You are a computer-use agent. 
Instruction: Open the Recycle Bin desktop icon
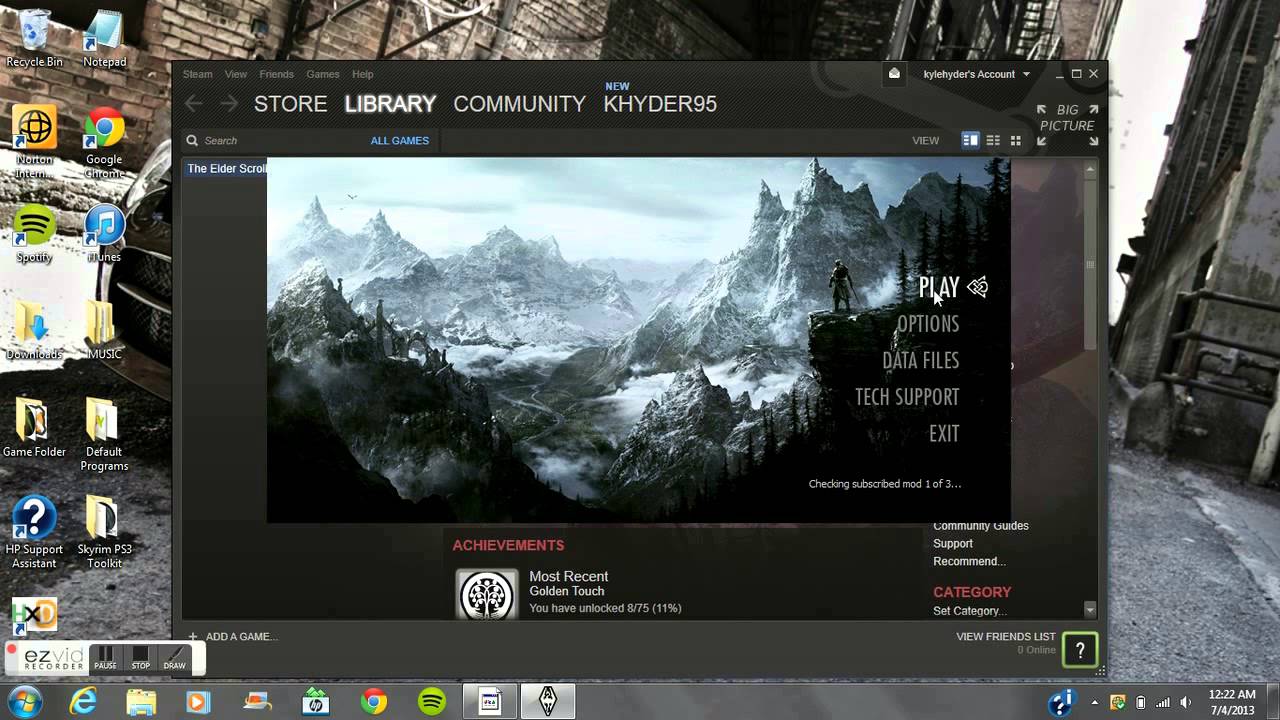pyautogui.click(x=35, y=38)
